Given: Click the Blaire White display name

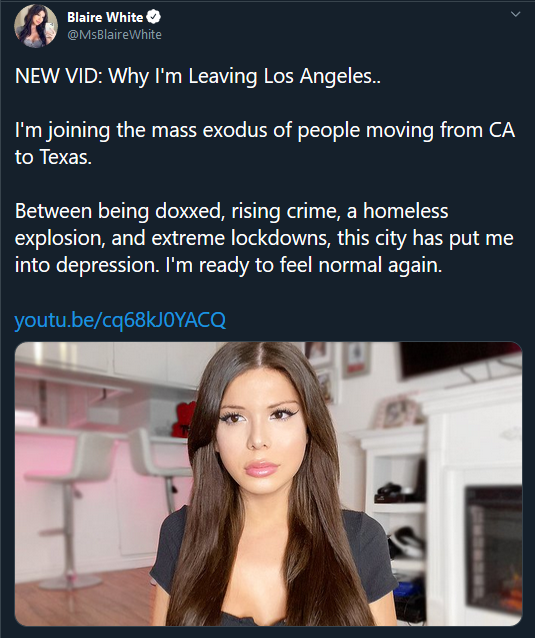Looking at the screenshot, I should [x=105, y=17].
